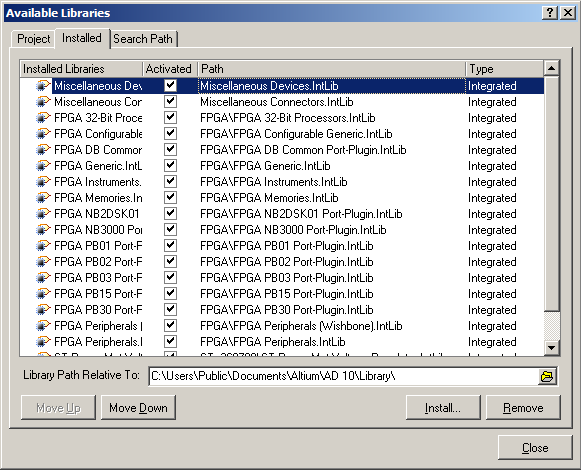Click the Miscellaneous Devices library icon
The height and width of the screenshot is (470, 581).
click(43, 86)
